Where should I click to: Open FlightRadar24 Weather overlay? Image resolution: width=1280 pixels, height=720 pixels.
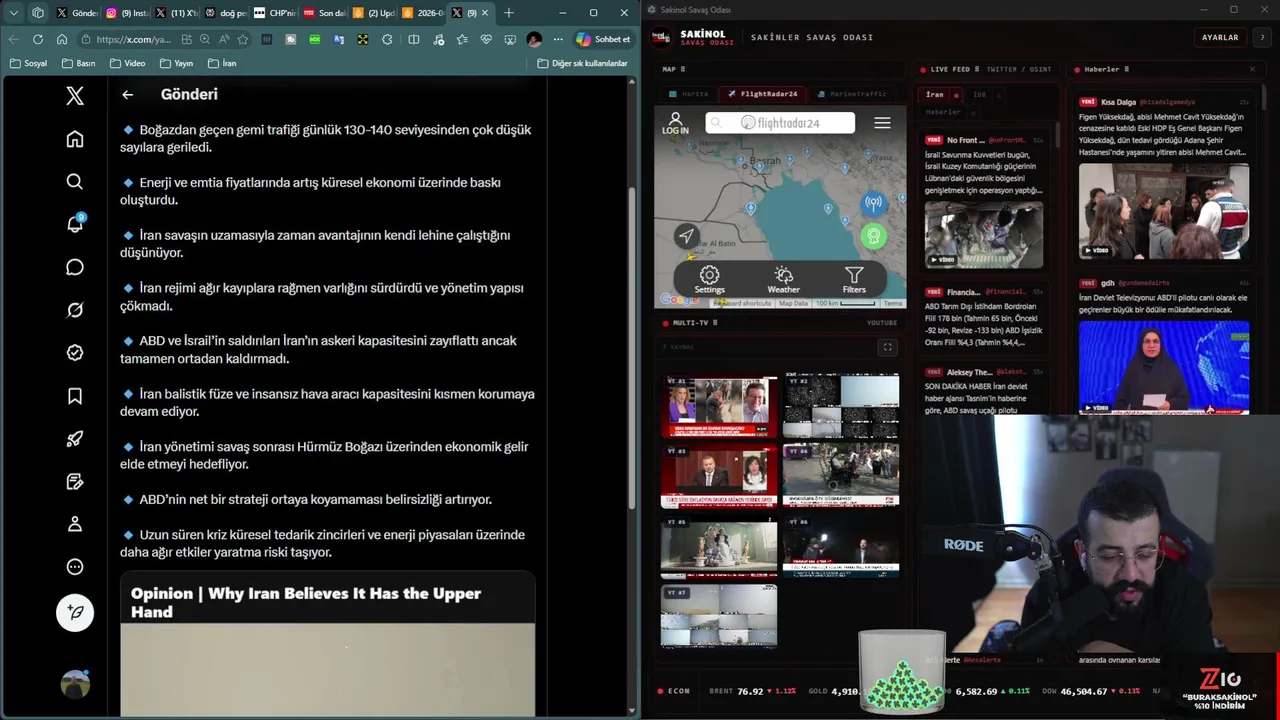pos(783,280)
